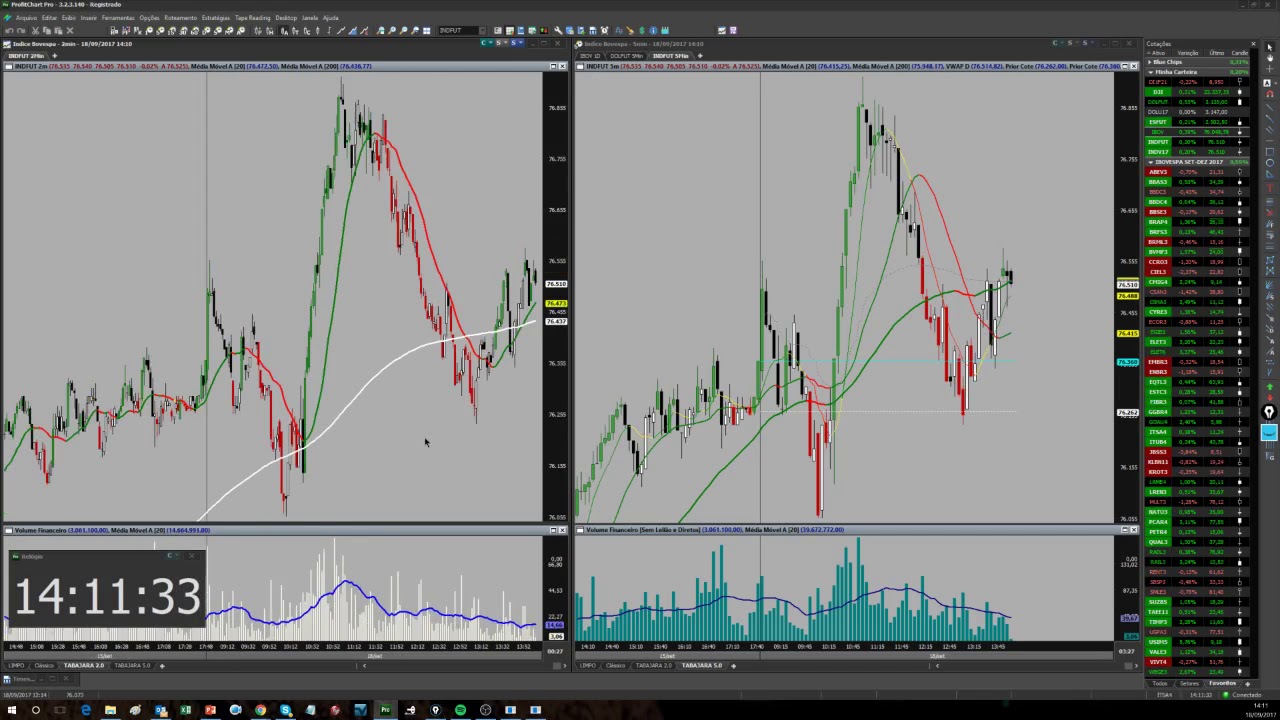1280x720 pixels.
Task: Open the Ajuda menu
Action: (x=330, y=18)
